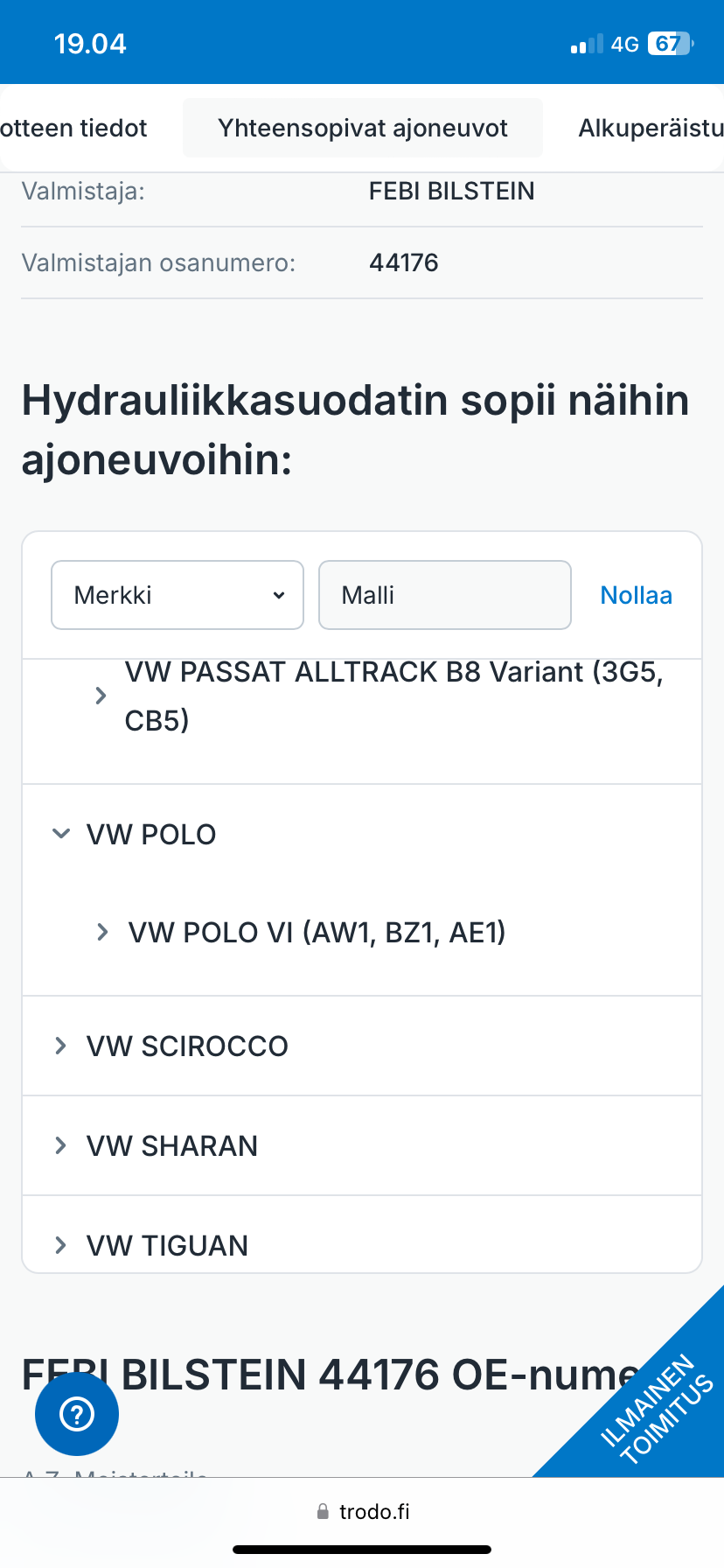
Task: Expand the VW SHARAN chevron
Action: coord(60,1145)
